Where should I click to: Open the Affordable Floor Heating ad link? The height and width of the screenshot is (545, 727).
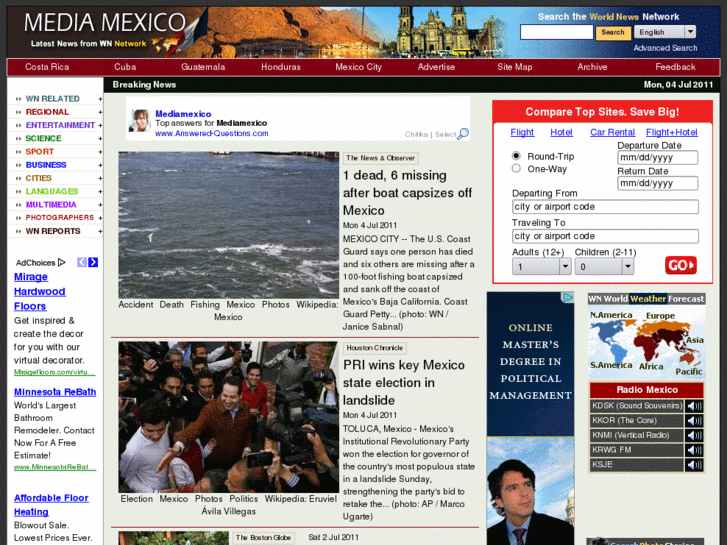[x=51, y=505]
